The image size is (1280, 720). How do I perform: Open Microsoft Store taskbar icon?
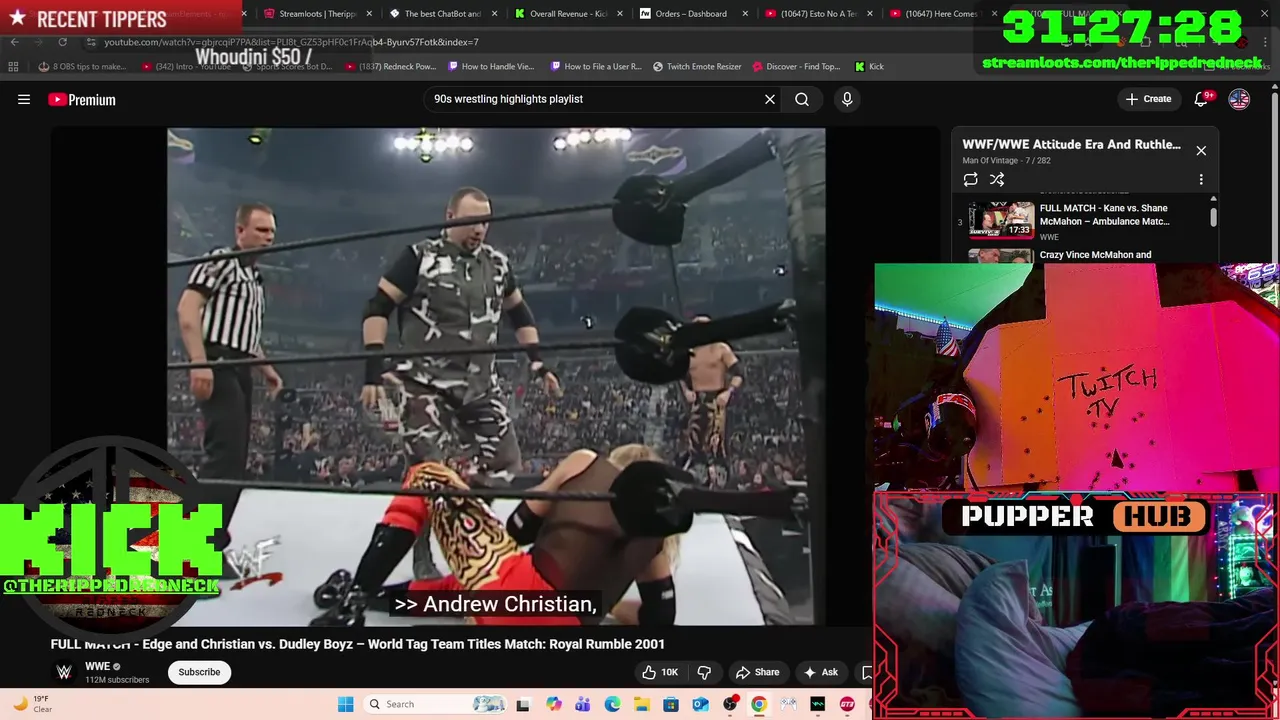pyautogui.click(x=671, y=704)
